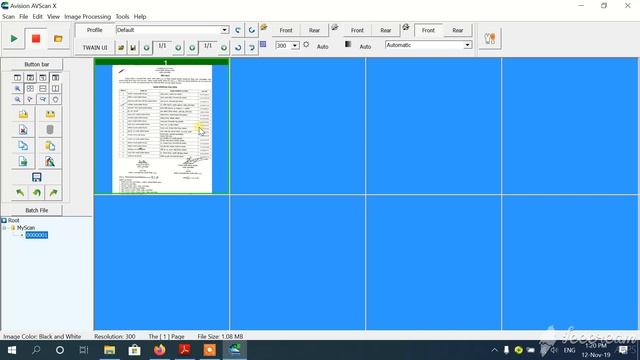Viewport: 640px width, 360px height.
Task: Open Firefox from the taskbar
Action: pyautogui.click(x=160, y=350)
